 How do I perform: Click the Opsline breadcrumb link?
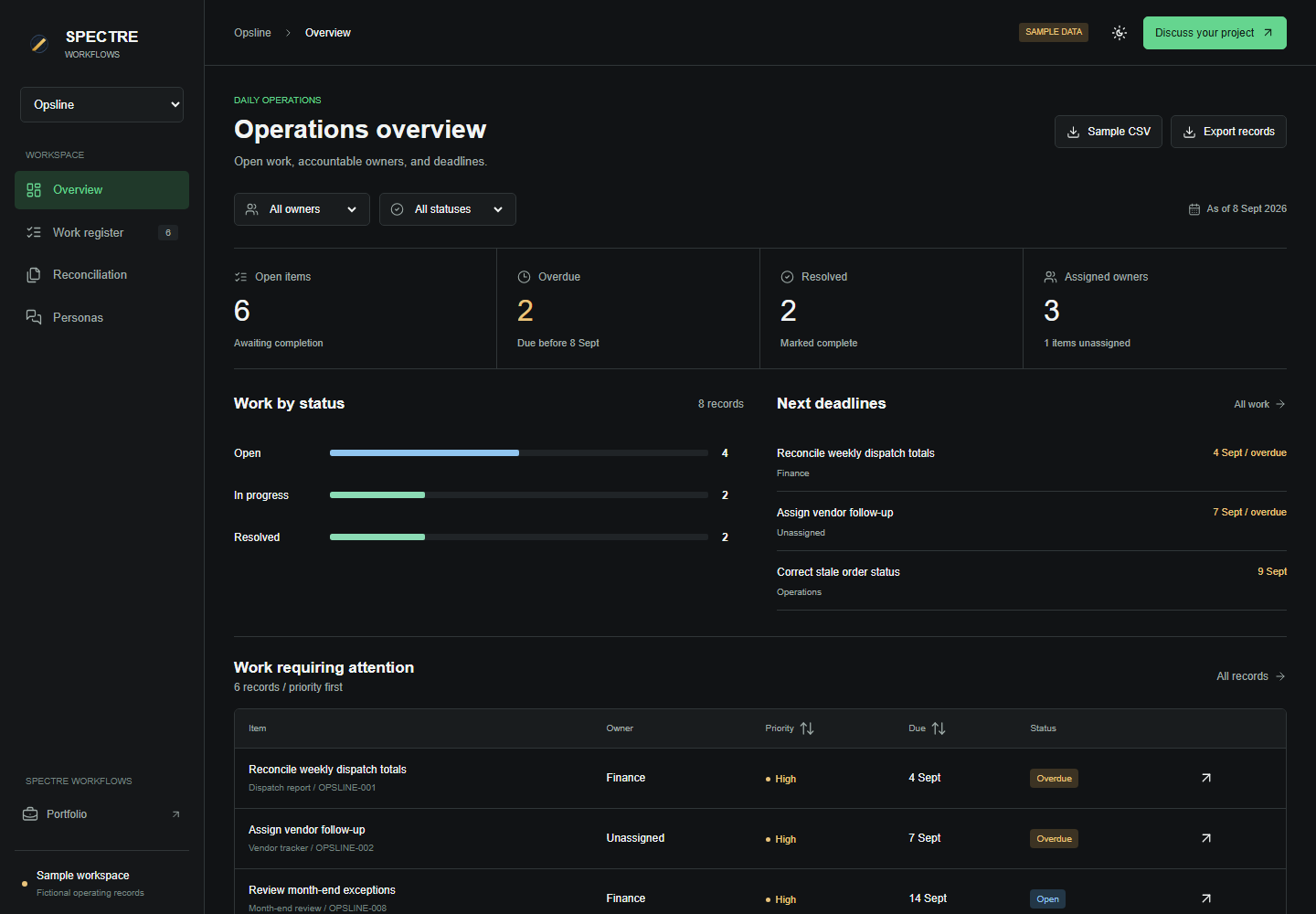coord(252,33)
